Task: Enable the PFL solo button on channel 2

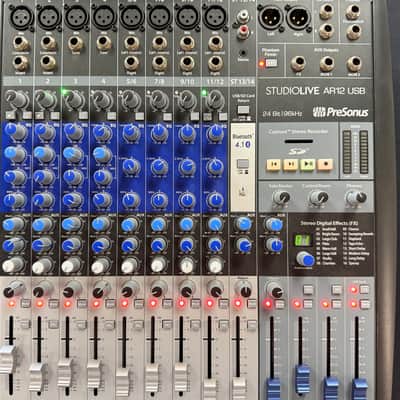Action: [x=53, y=324]
